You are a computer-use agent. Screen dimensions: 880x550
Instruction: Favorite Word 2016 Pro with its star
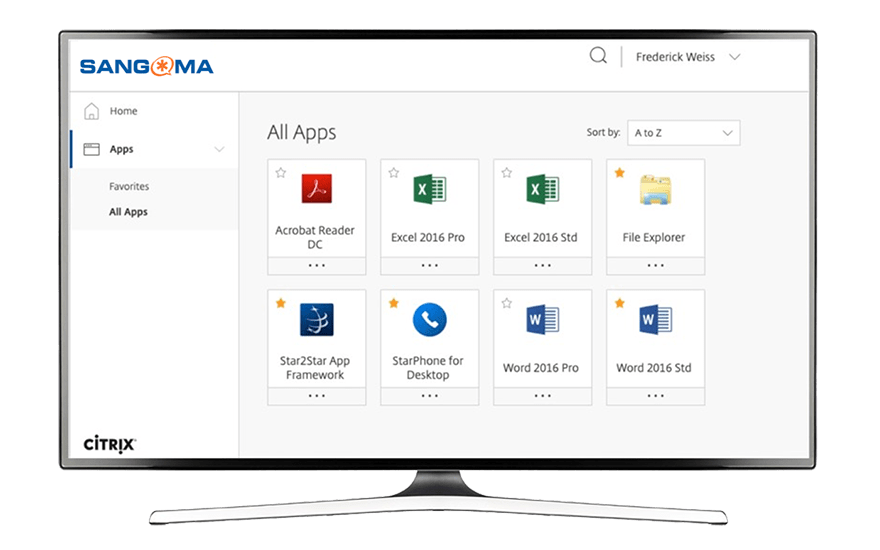(x=507, y=304)
